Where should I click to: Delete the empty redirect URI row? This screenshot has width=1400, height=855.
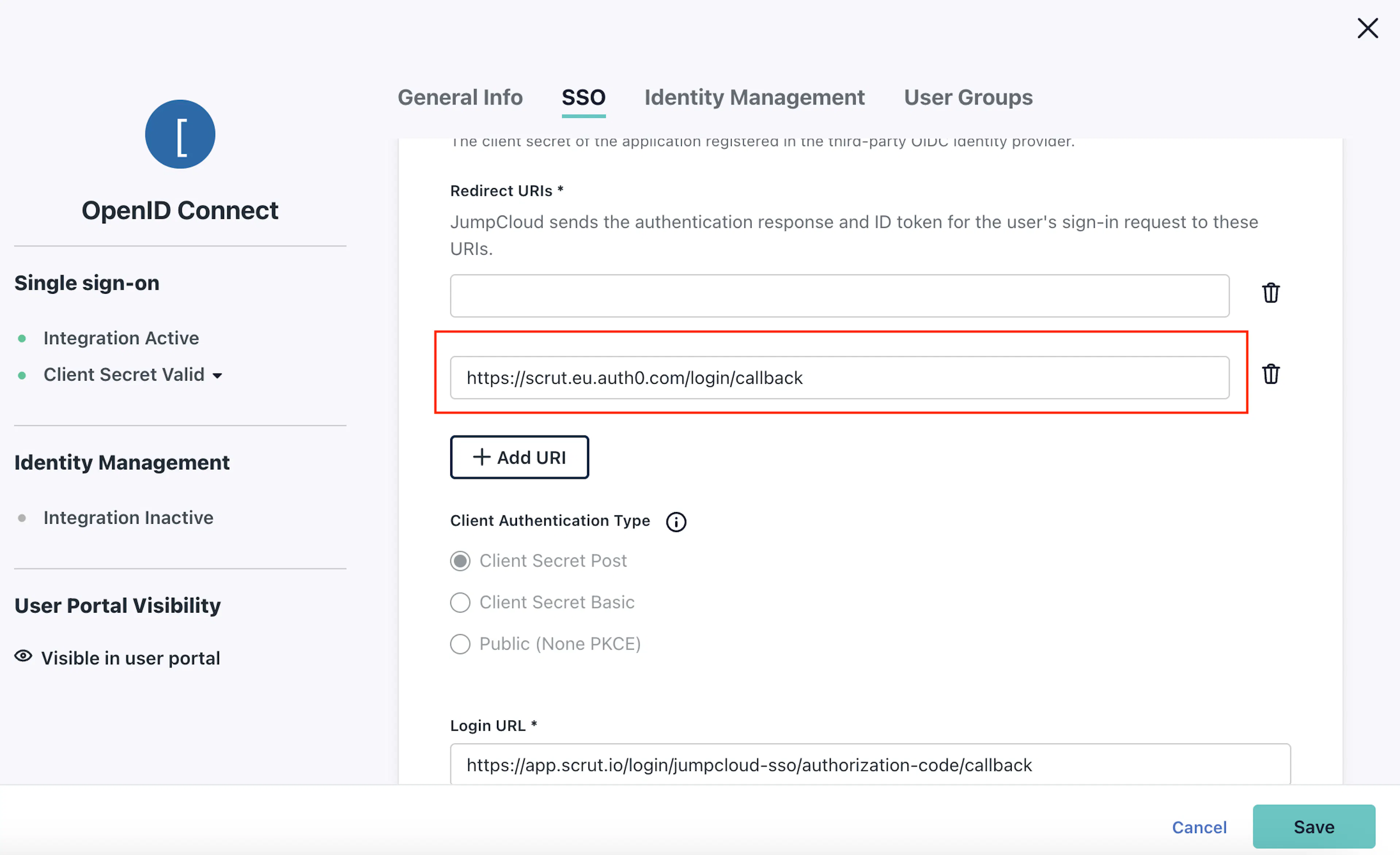(x=1271, y=293)
